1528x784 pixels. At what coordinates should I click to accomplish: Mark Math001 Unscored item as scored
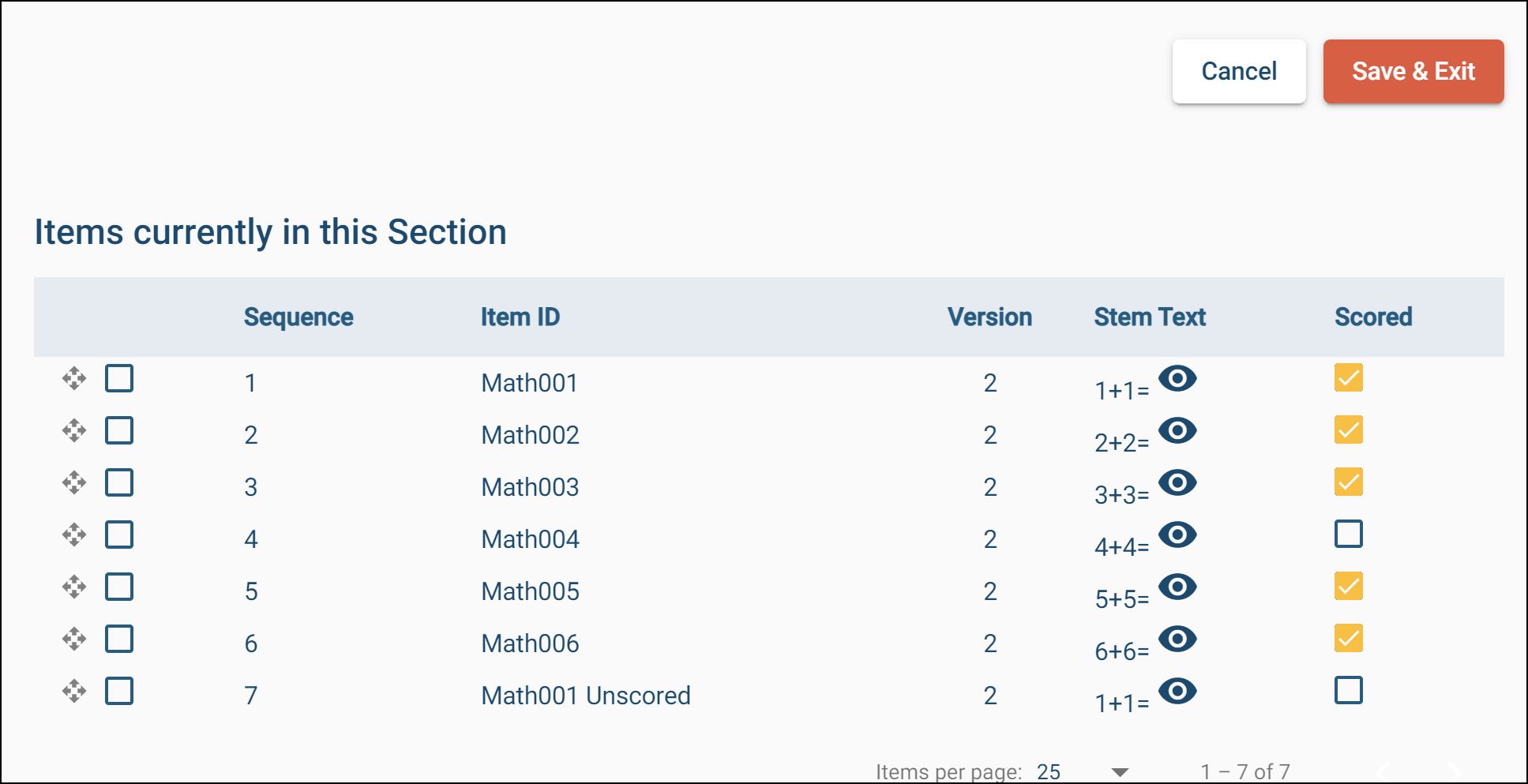(1348, 691)
